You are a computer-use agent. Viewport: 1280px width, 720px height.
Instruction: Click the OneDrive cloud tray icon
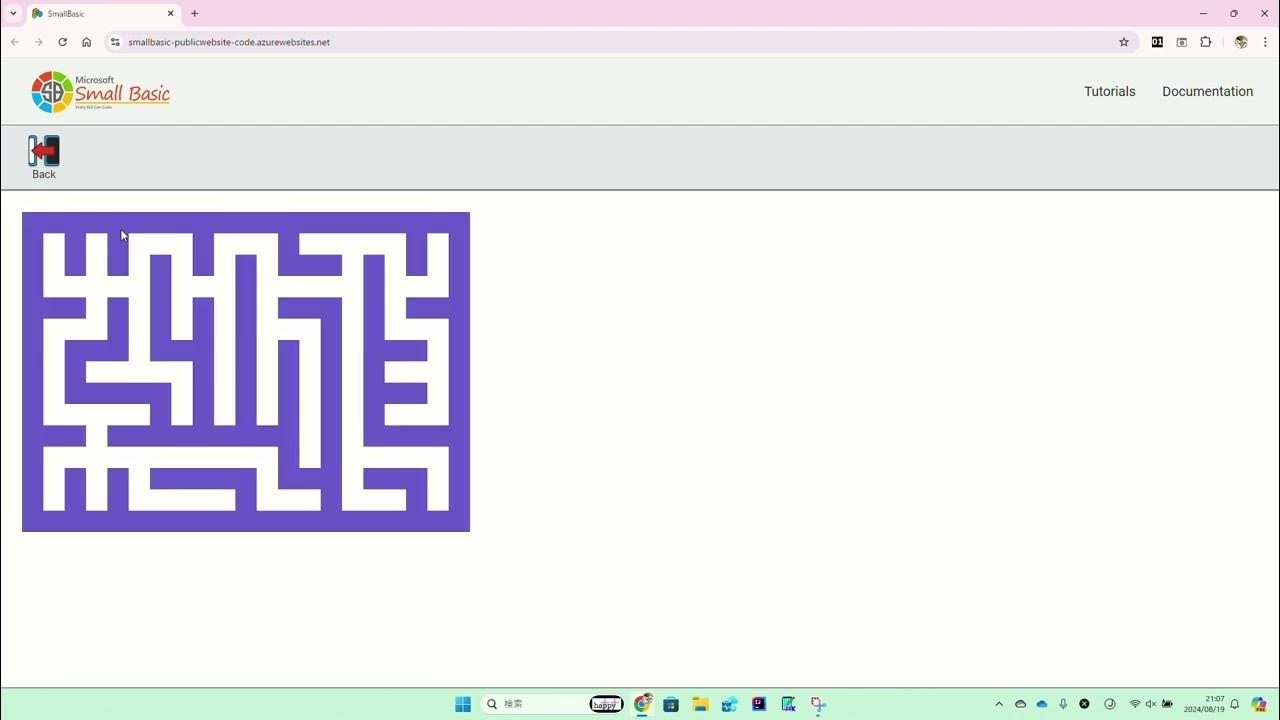(x=1041, y=704)
